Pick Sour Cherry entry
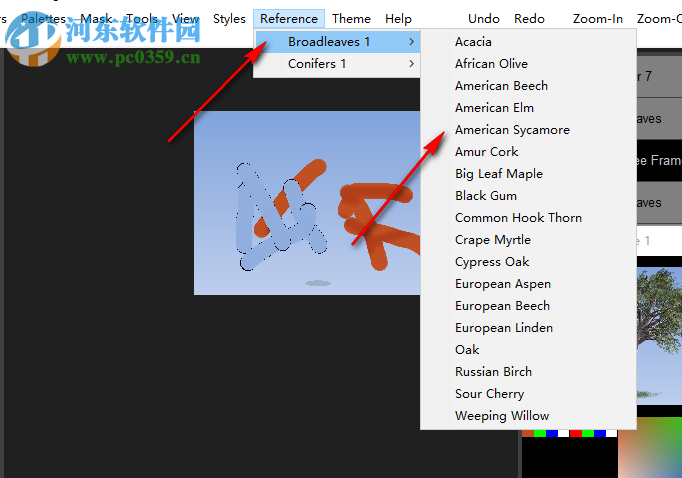This screenshot has height=478, width=682. [x=528, y=394]
